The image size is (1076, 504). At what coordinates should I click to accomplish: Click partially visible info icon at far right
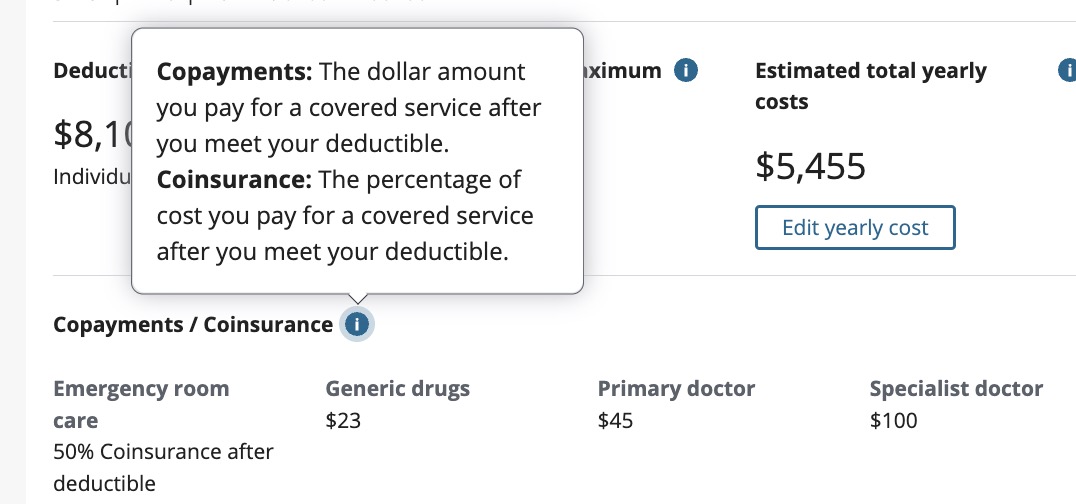[1066, 71]
